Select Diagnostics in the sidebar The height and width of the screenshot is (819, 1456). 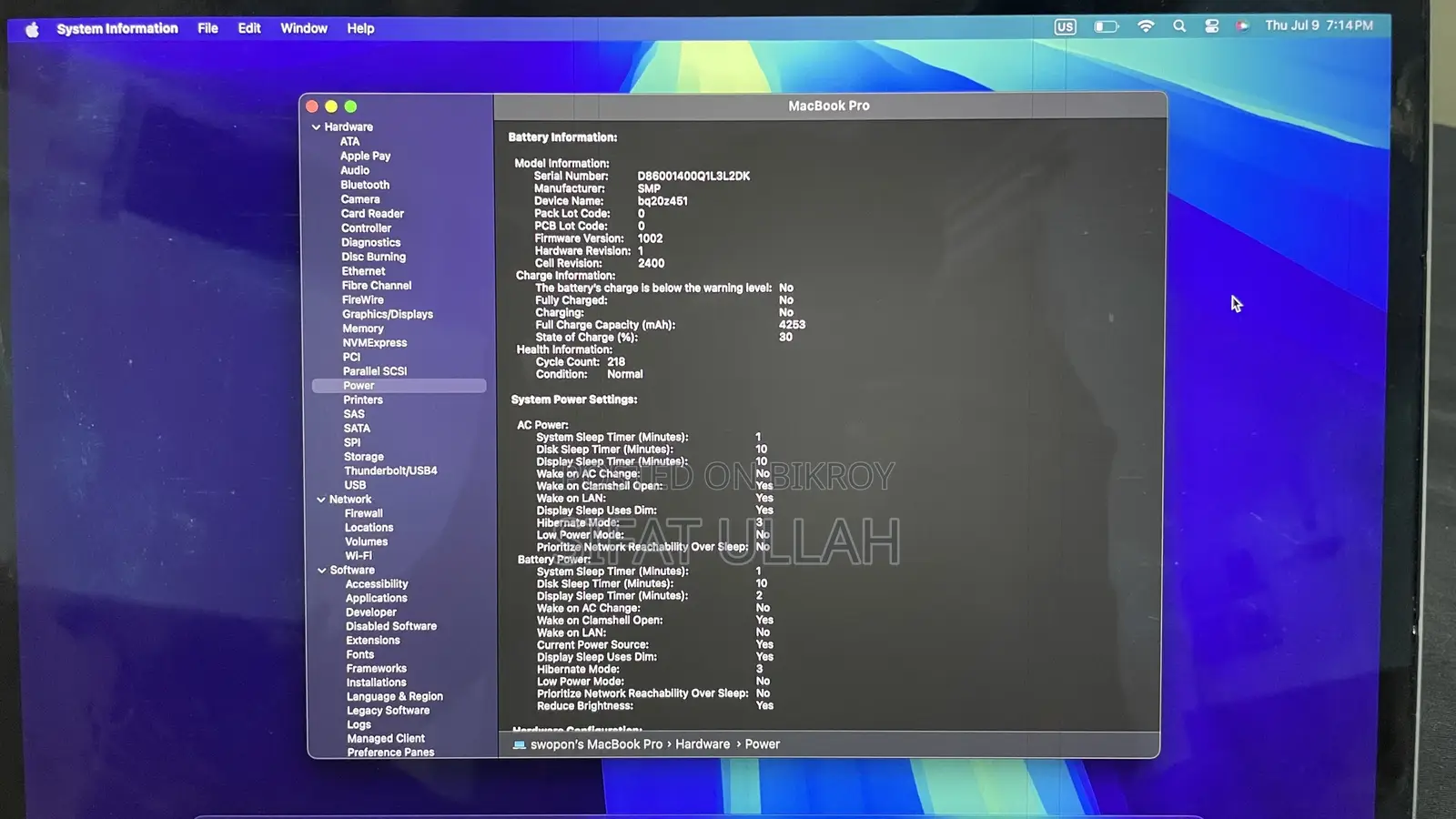click(370, 243)
